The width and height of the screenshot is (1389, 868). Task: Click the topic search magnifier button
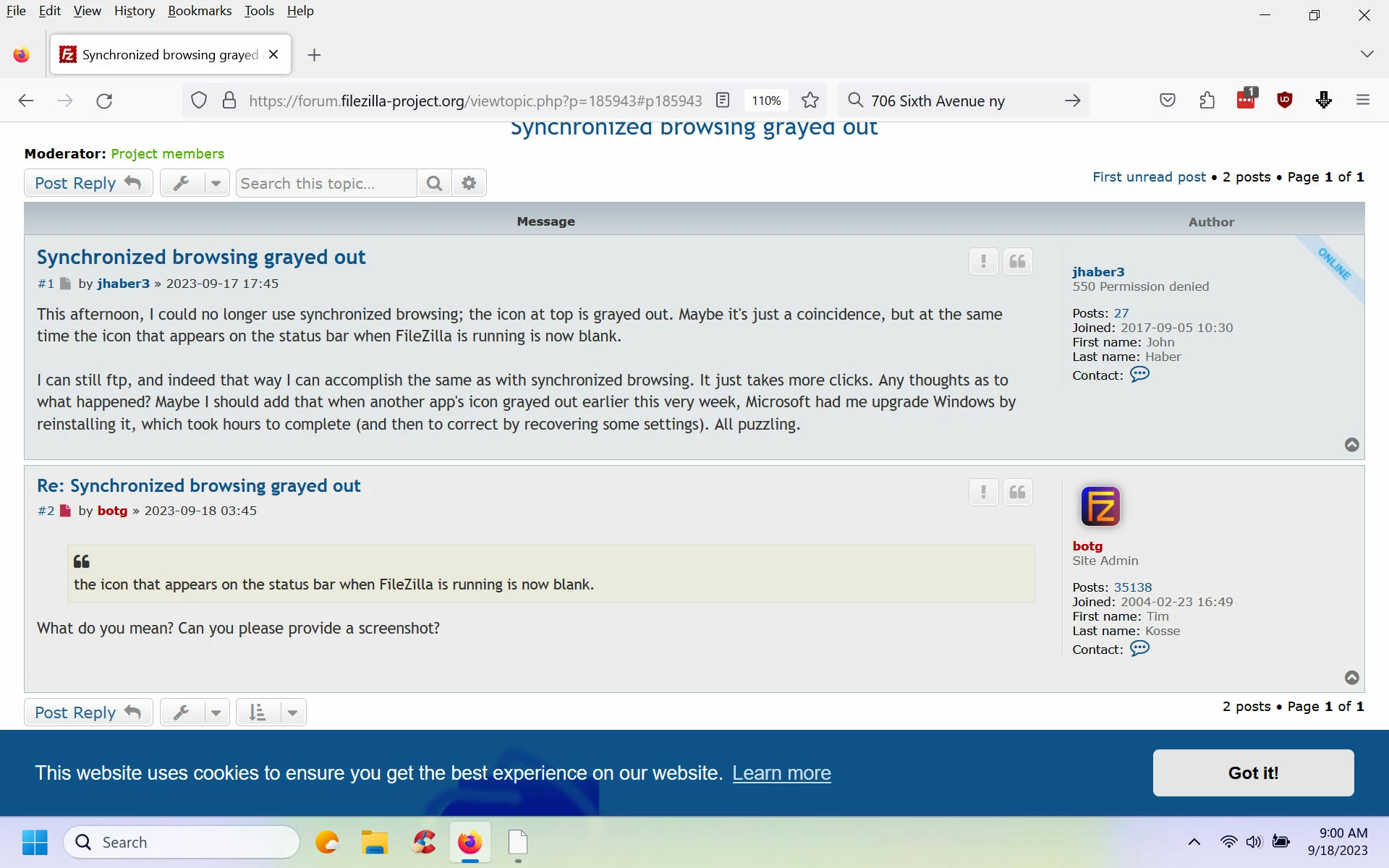point(434,183)
